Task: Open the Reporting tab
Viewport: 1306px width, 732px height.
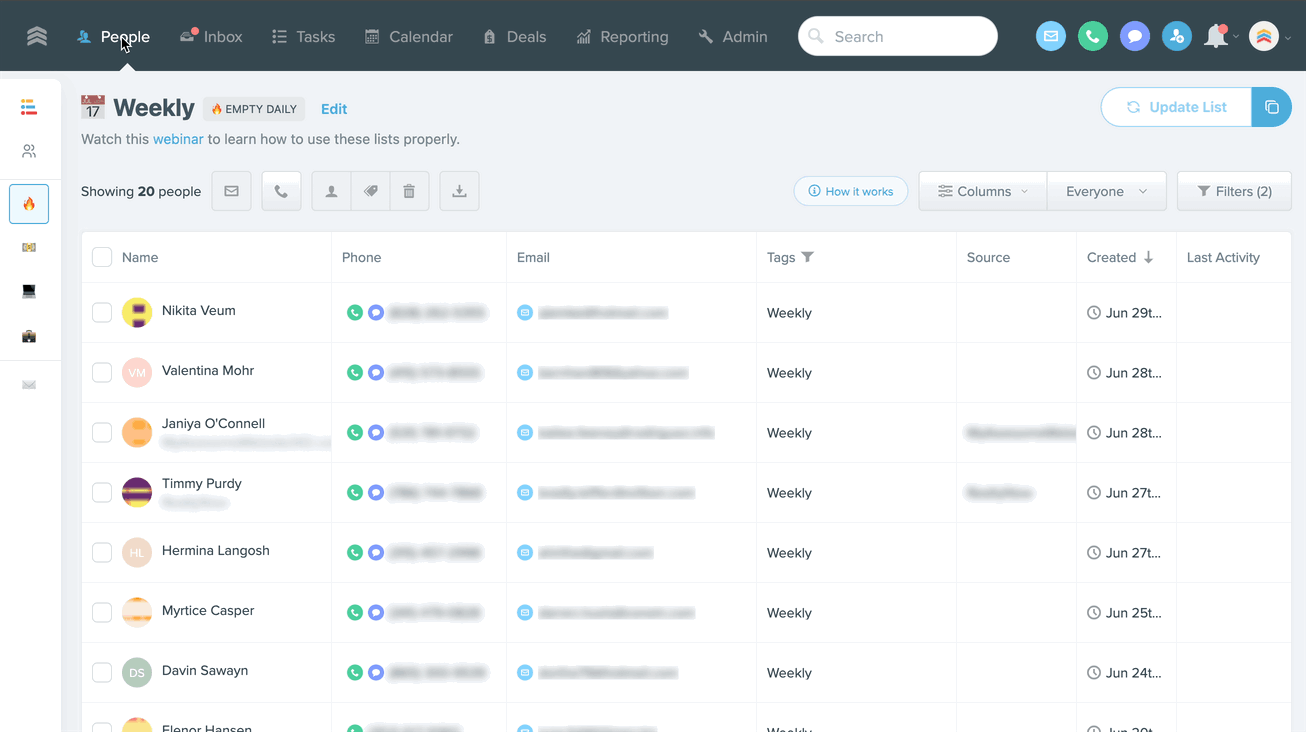Action: click(x=622, y=37)
